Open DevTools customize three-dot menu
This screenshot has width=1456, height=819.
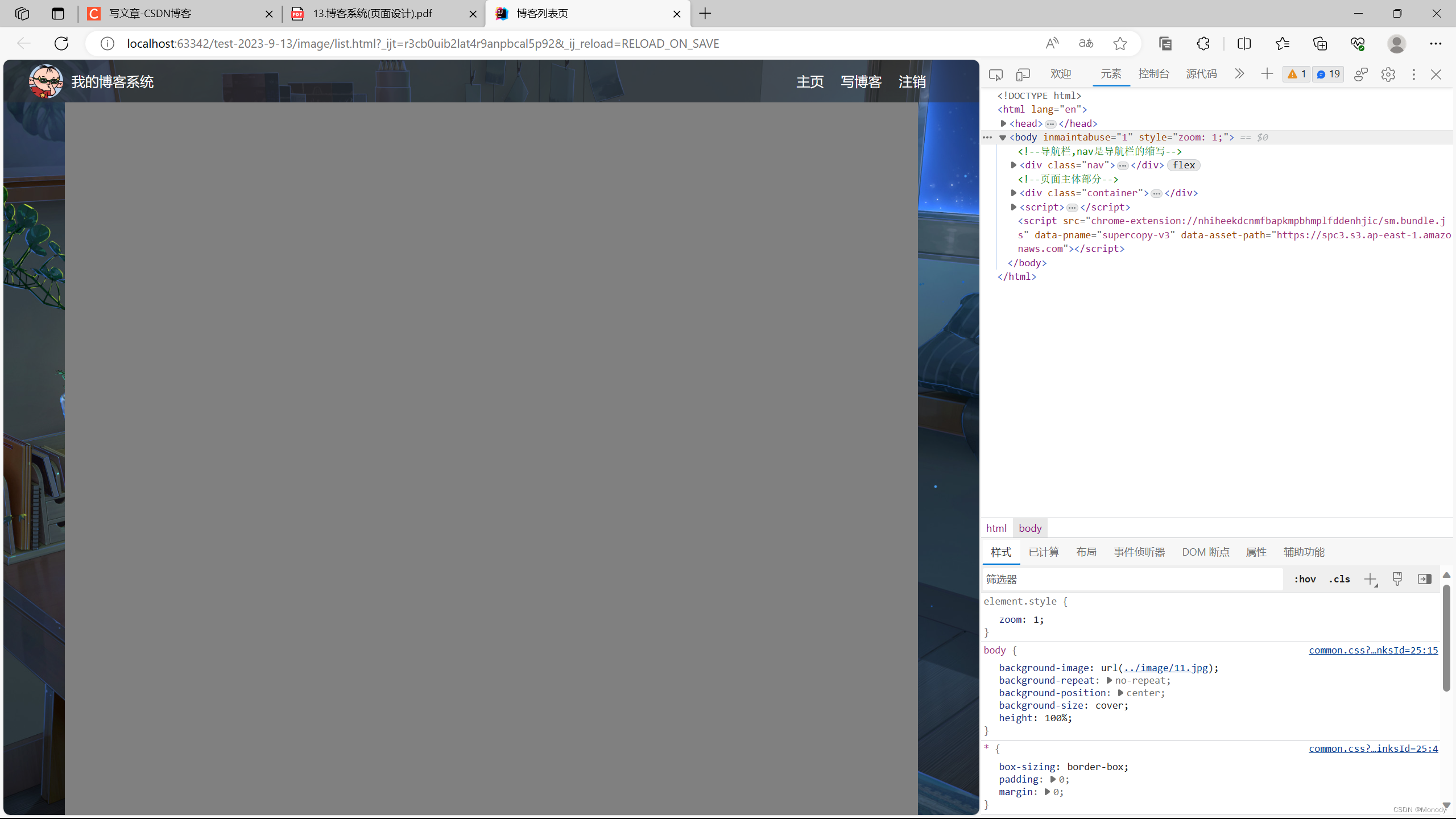(x=1414, y=75)
